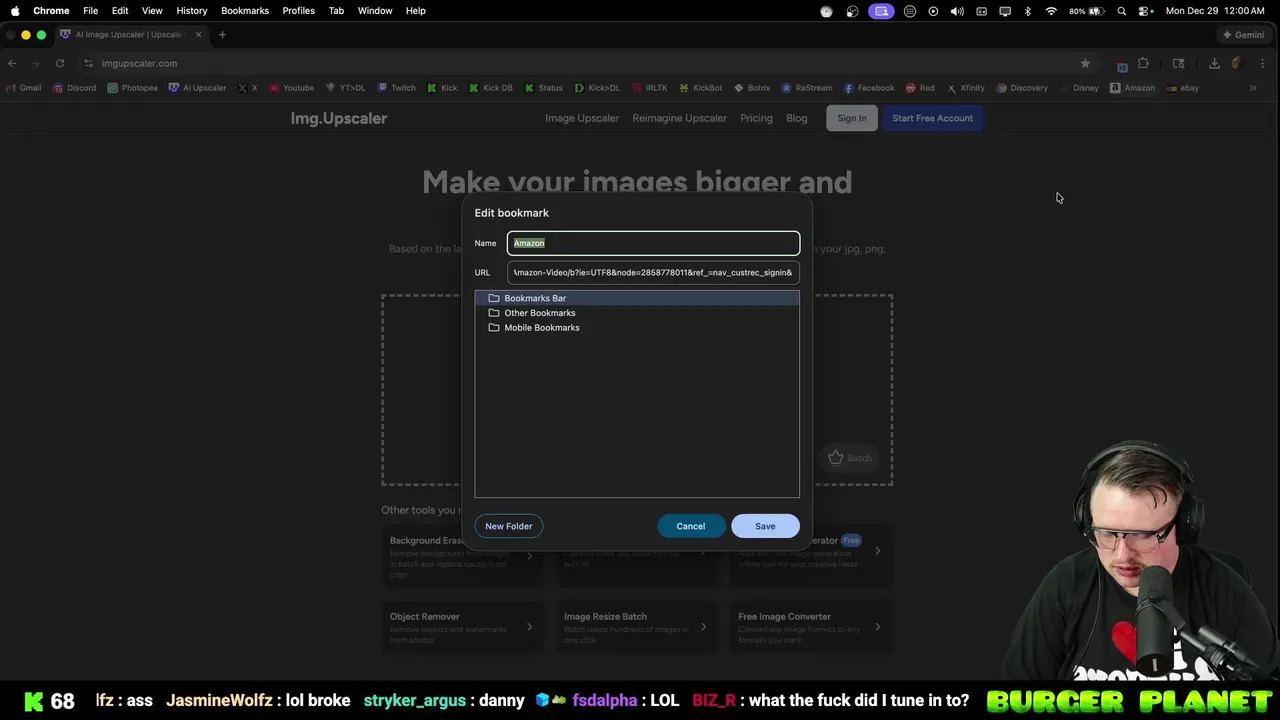Go back with the back arrow
The height and width of the screenshot is (720, 1280).
coord(12,63)
